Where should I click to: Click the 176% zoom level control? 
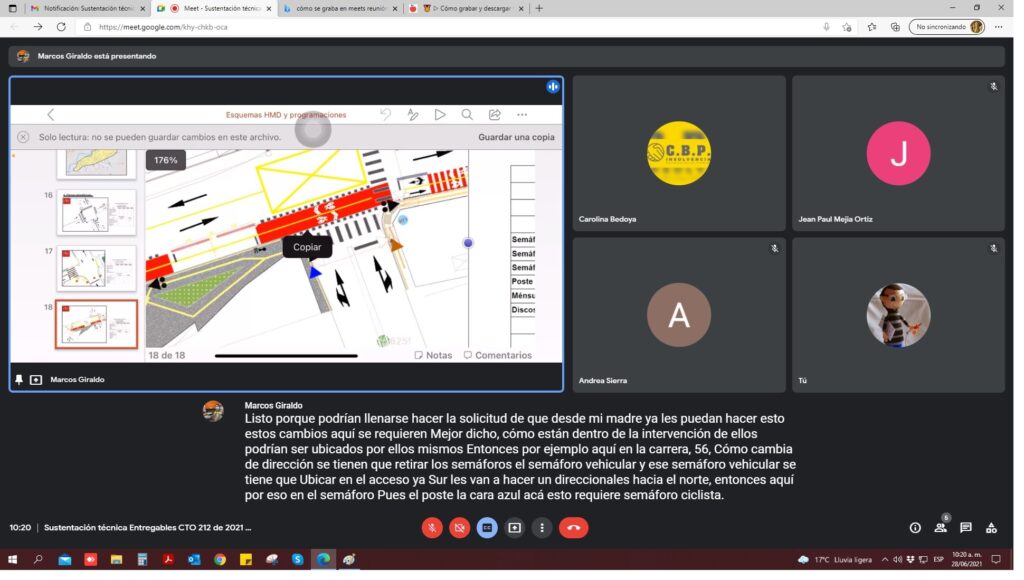pos(163,158)
